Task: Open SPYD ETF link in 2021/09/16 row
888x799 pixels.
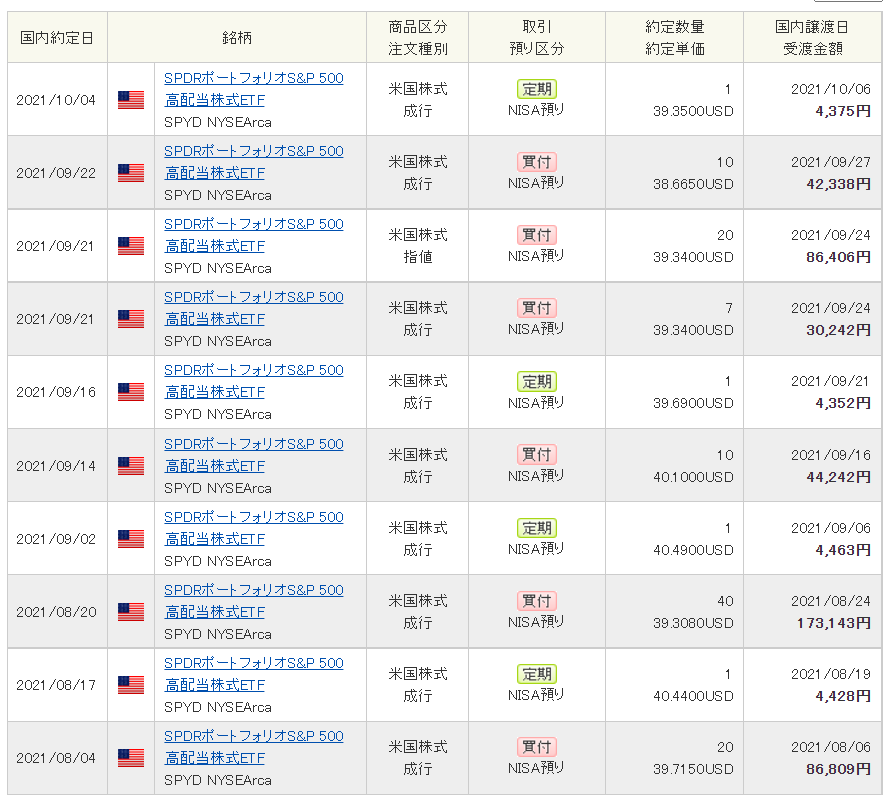Action: [x=254, y=382]
